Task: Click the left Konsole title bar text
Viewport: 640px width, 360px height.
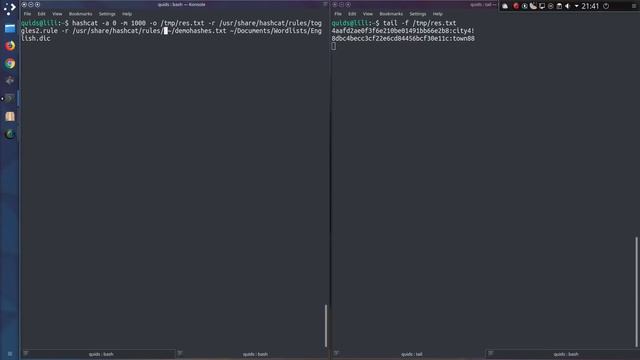Action: coord(182,4)
